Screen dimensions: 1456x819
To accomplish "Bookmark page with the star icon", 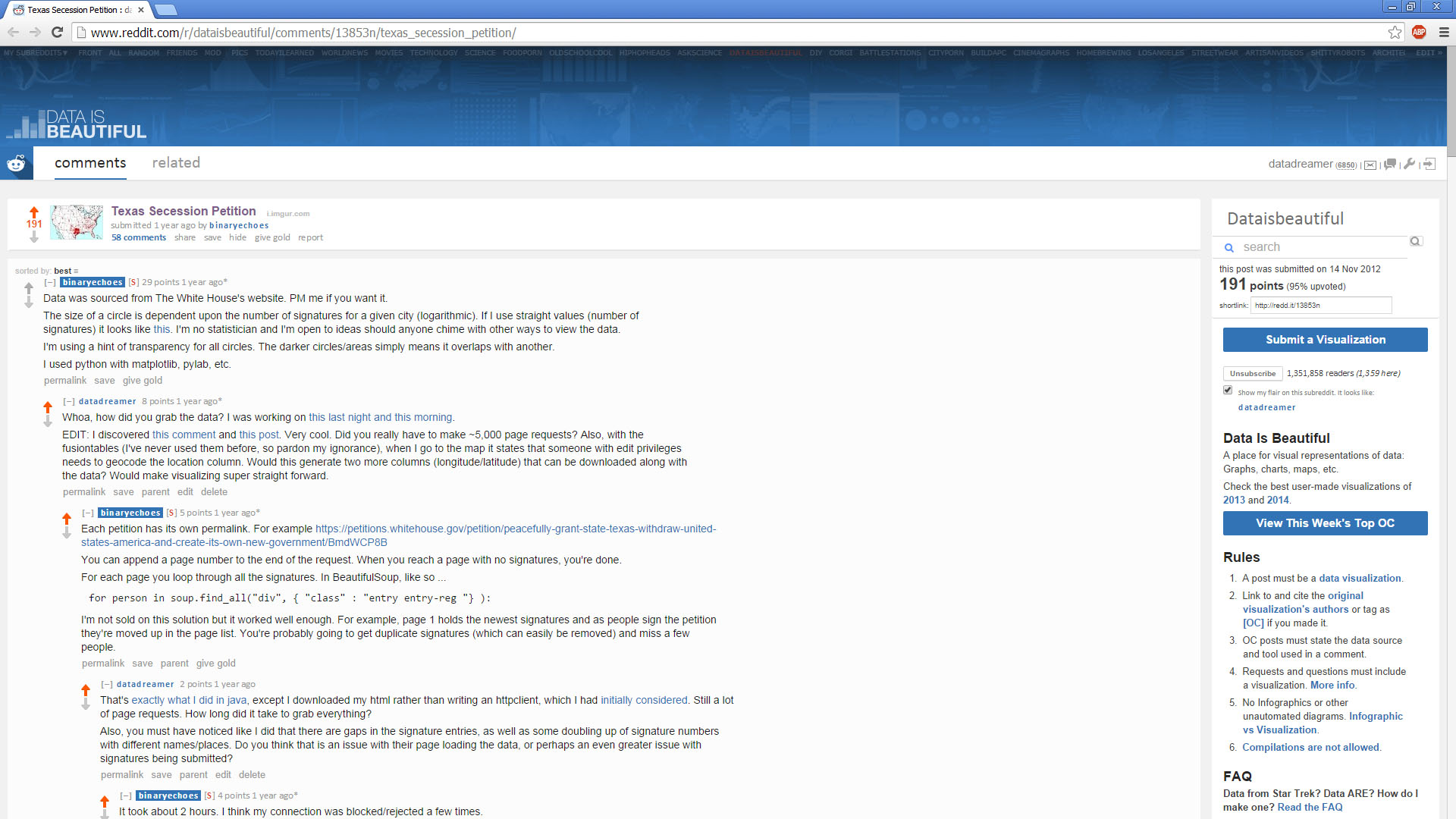I will pyautogui.click(x=1395, y=32).
